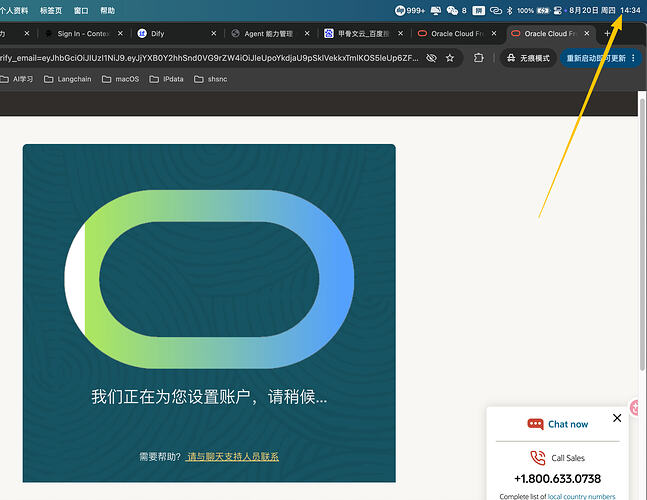647x500 pixels.
Task: Click 我们正在为您设置账户 status message
Action: pos(209,397)
